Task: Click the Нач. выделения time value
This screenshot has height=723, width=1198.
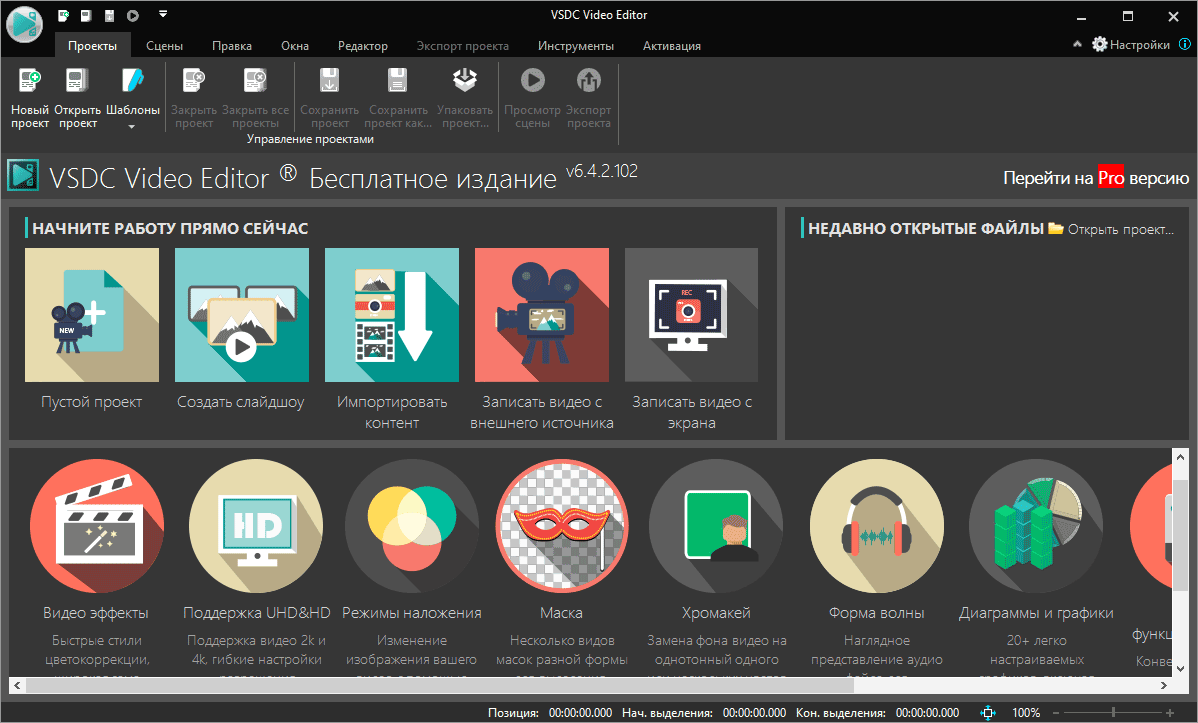Action: pyautogui.click(x=754, y=712)
